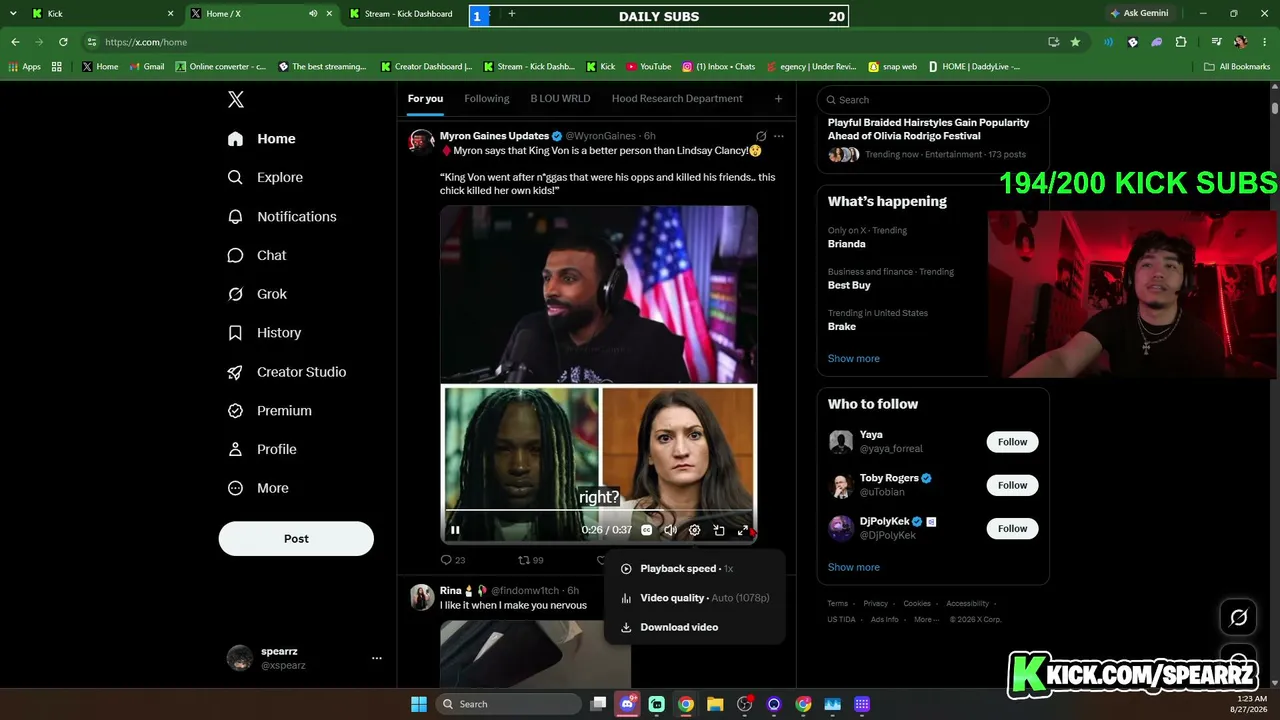The image size is (1280, 720).
Task: Click the video settings gear icon
Action: click(695, 530)
